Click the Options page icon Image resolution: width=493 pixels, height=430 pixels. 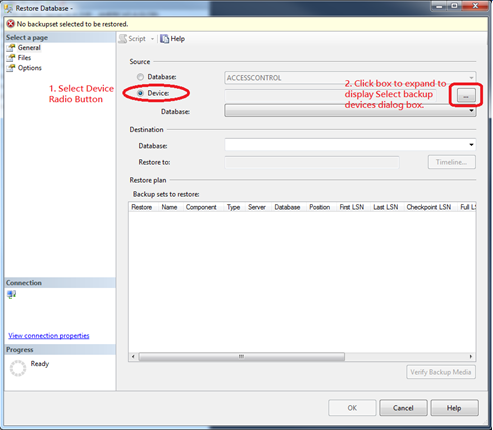[11, 68]
